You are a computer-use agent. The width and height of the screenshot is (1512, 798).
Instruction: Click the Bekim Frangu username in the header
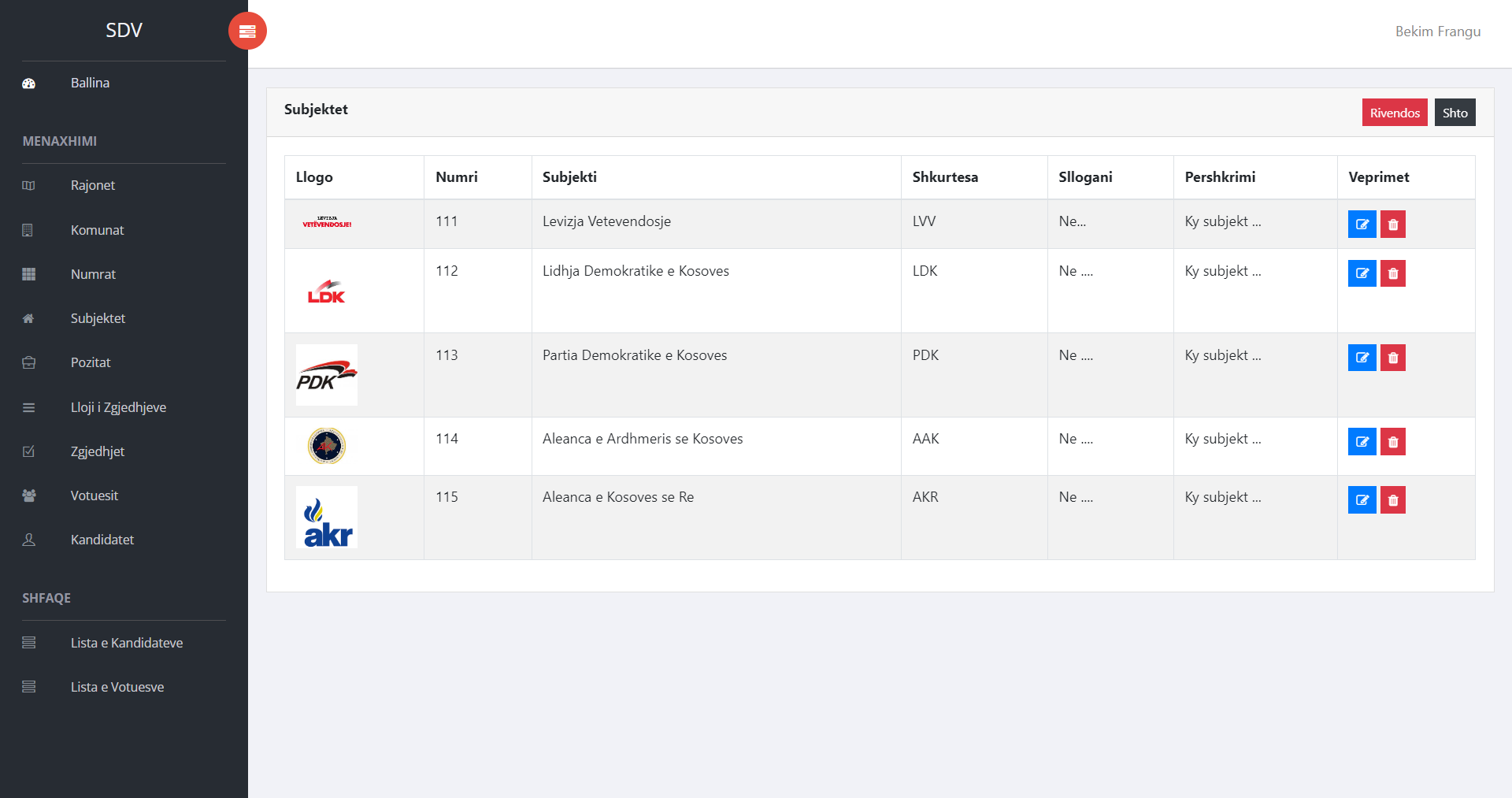click(x=1438, y=32)
